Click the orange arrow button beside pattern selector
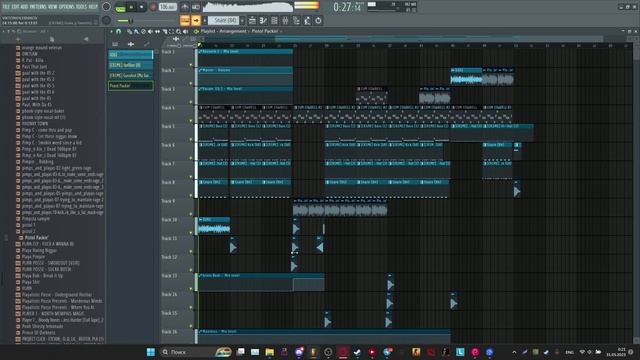This screenshot has height=360, width=640. [196, 20]
